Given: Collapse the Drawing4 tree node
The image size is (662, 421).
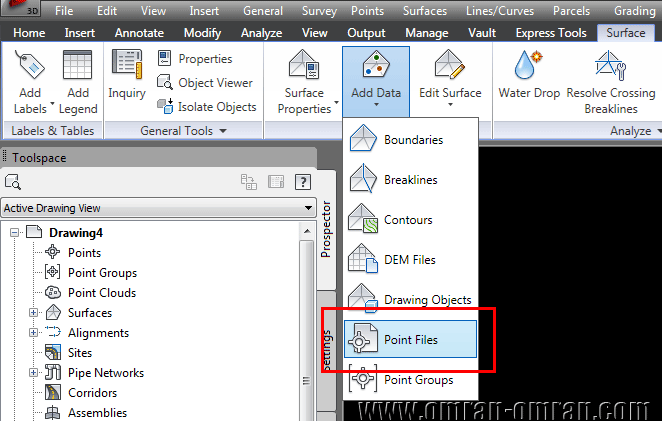Looking at the screenshot, I should tap(15, 232).
